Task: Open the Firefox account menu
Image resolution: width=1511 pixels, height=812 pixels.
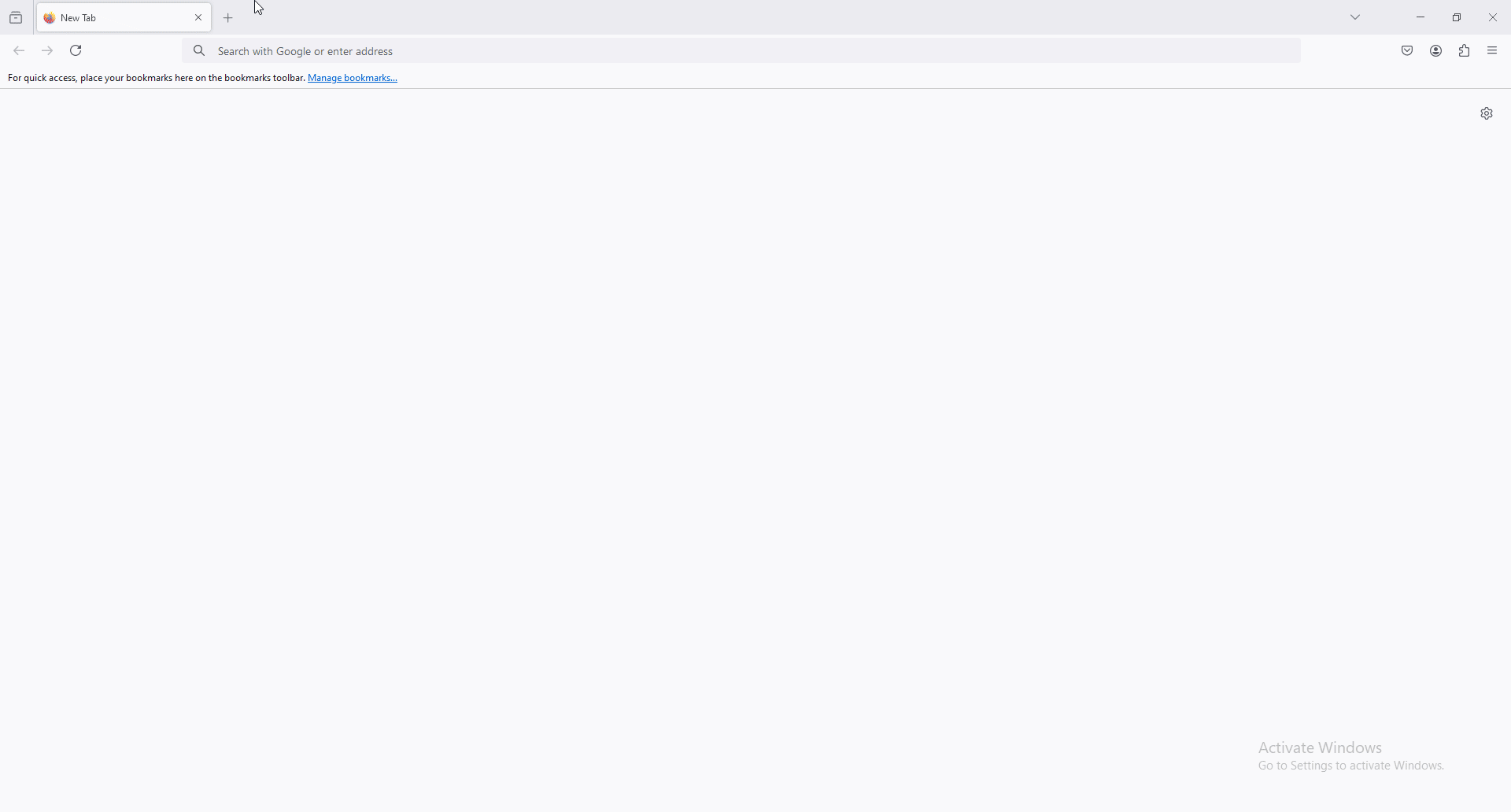Action: coord(1435,50)
